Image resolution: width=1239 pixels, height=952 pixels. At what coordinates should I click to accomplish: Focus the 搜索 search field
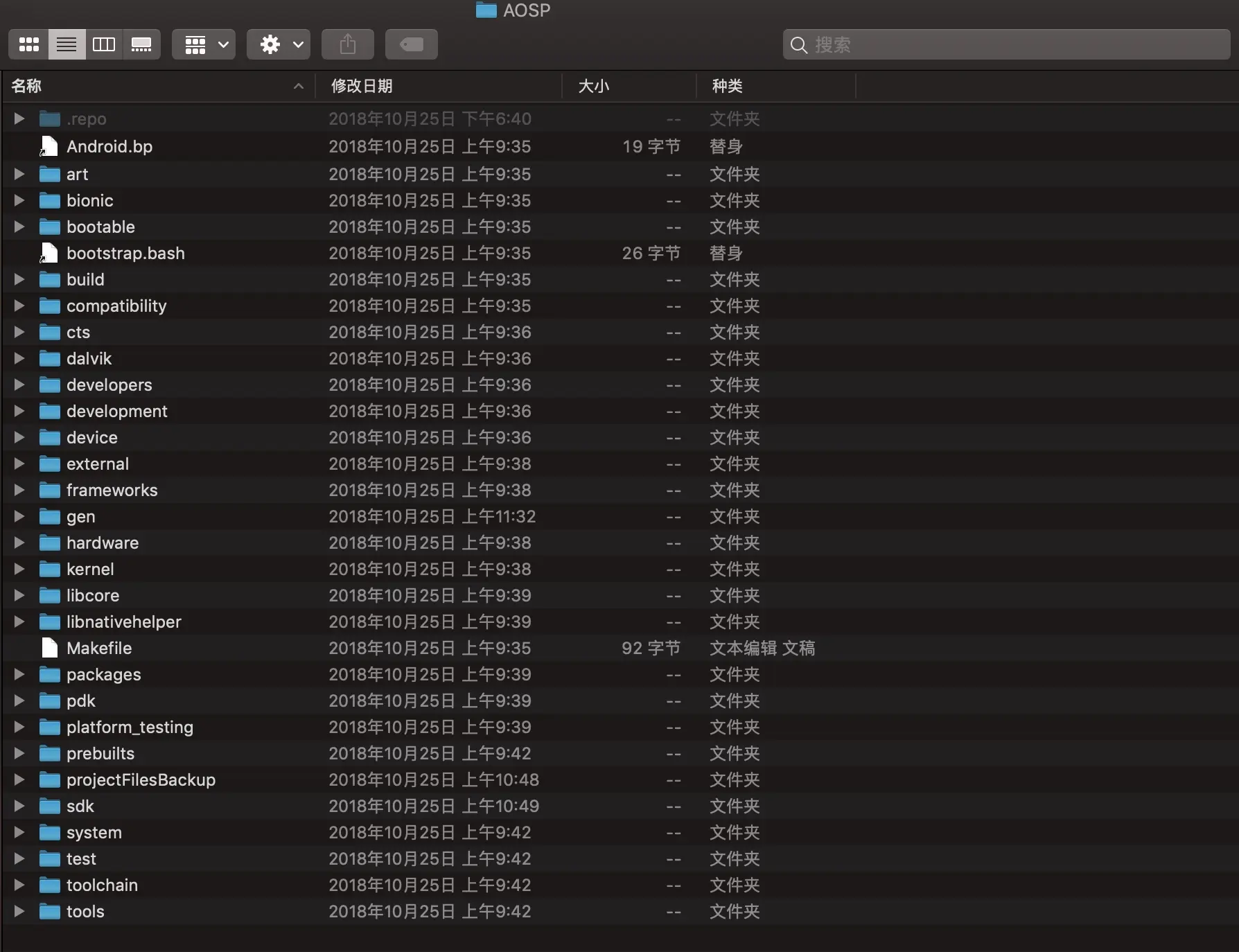coord(1007,45)
